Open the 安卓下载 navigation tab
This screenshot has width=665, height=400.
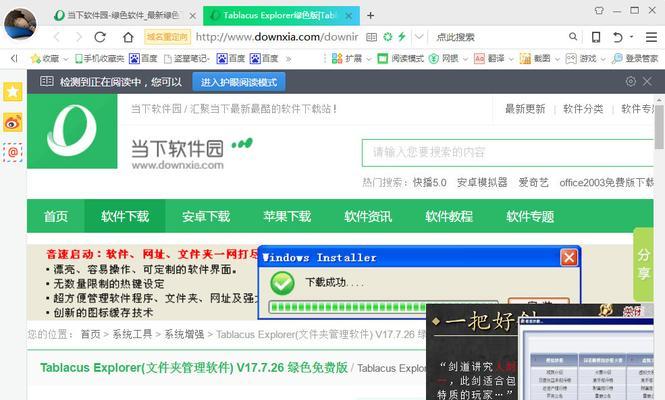coord(206,216)
